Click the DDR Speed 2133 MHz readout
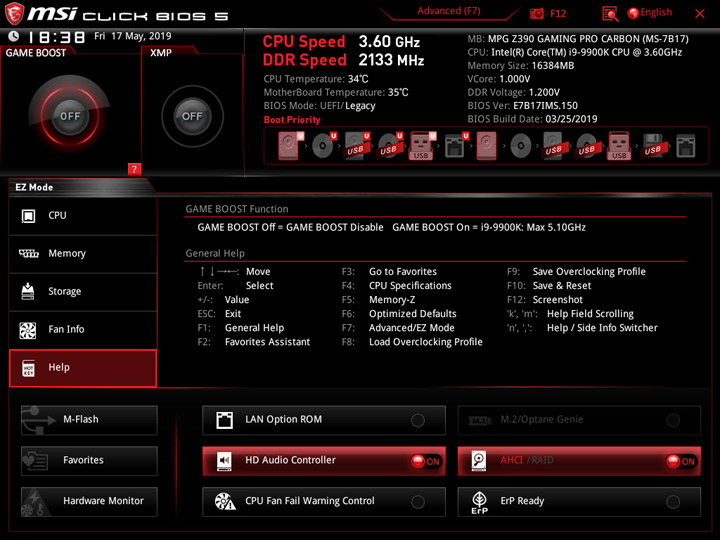Screen dimensions: 720x540 (x=343, y=60)
